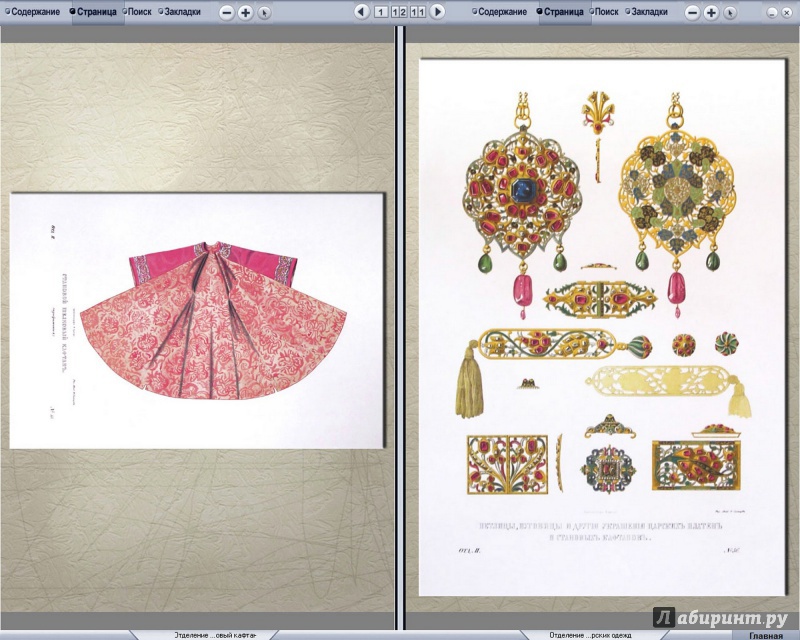Open the left pane Закладки tab
800x640 pixels.
(x=179, y=11)
